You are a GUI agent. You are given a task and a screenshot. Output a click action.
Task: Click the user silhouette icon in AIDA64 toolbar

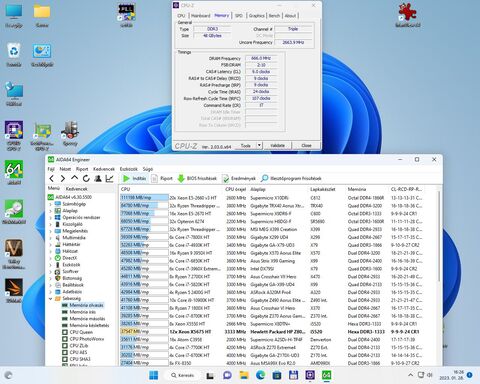[98, 179]
